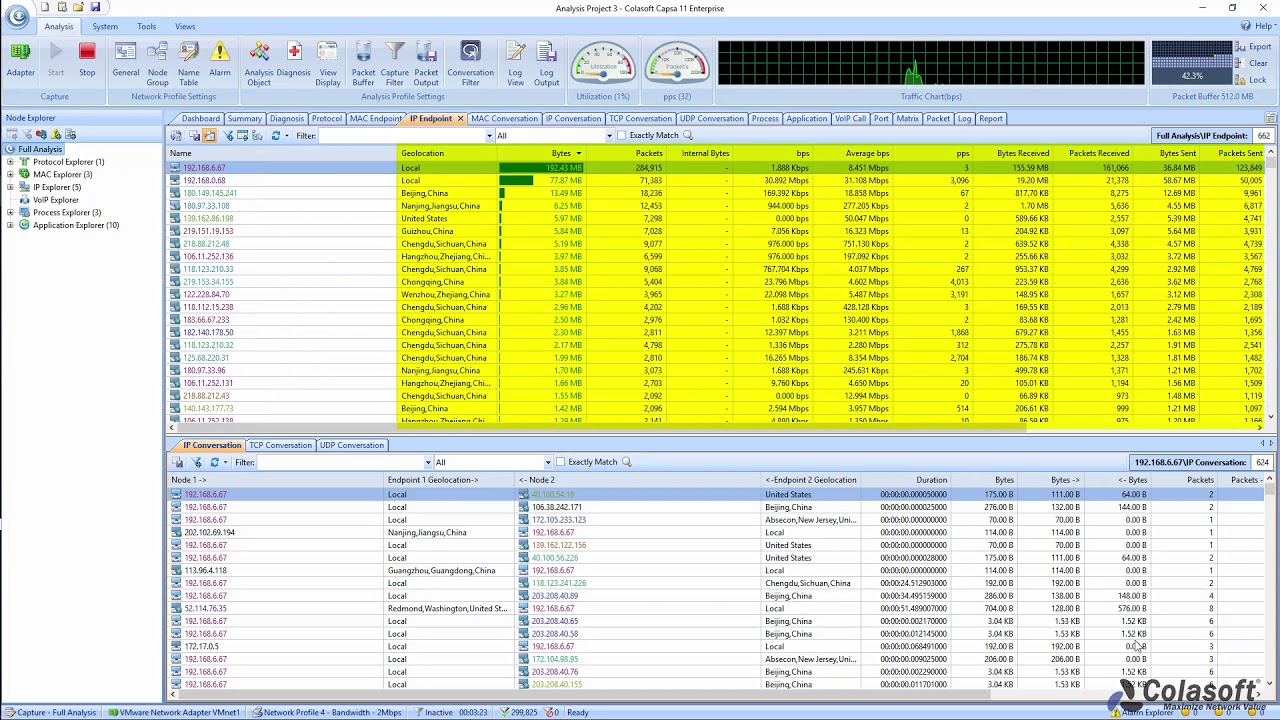Open General network profile settings
Image resolution: width=1280 pixels, height=720 pixels.
[126, 59]
